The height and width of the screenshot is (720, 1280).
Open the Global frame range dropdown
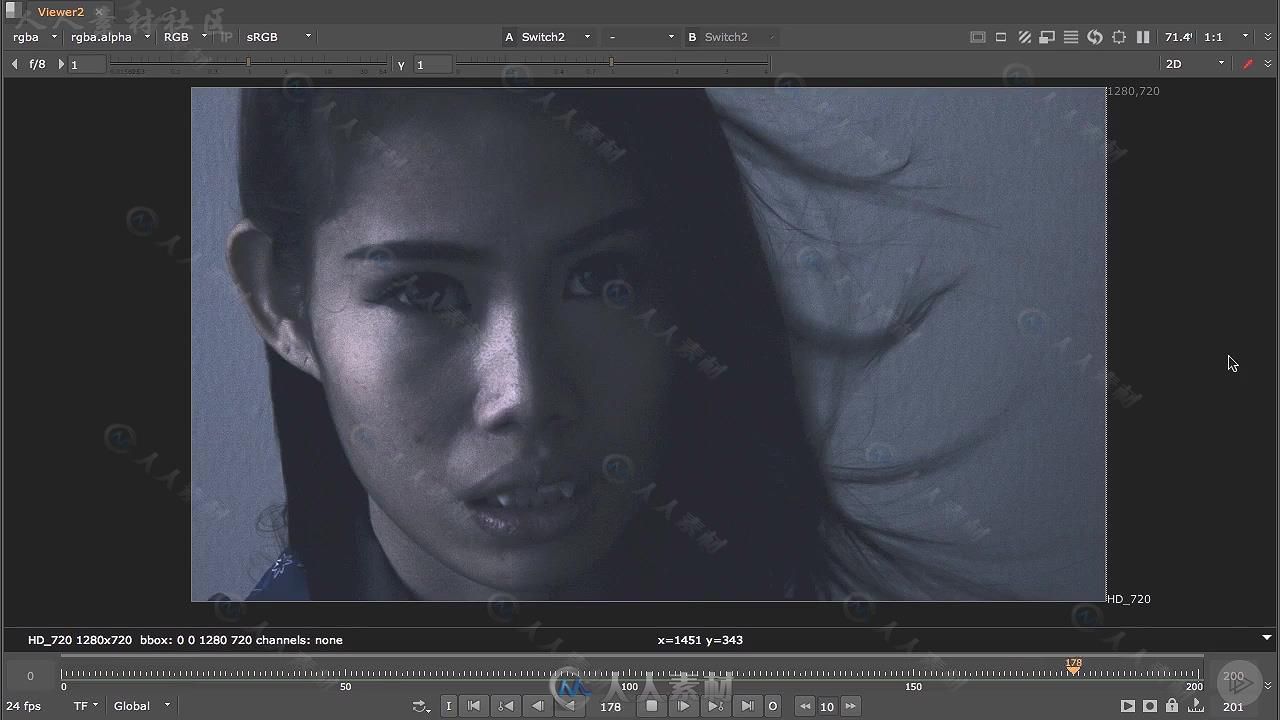(141, 706)
